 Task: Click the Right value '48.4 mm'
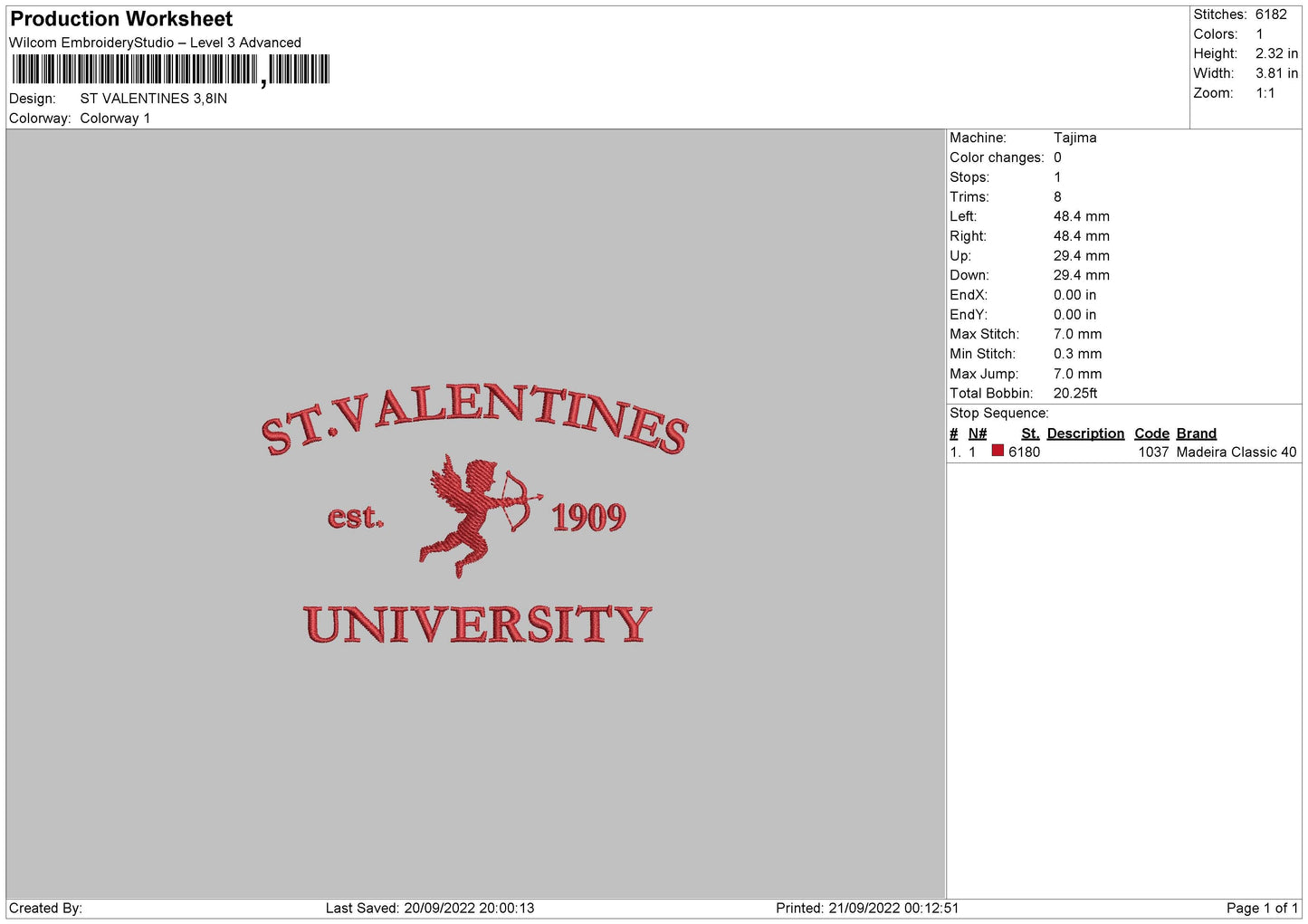(x=1081, y=236)
